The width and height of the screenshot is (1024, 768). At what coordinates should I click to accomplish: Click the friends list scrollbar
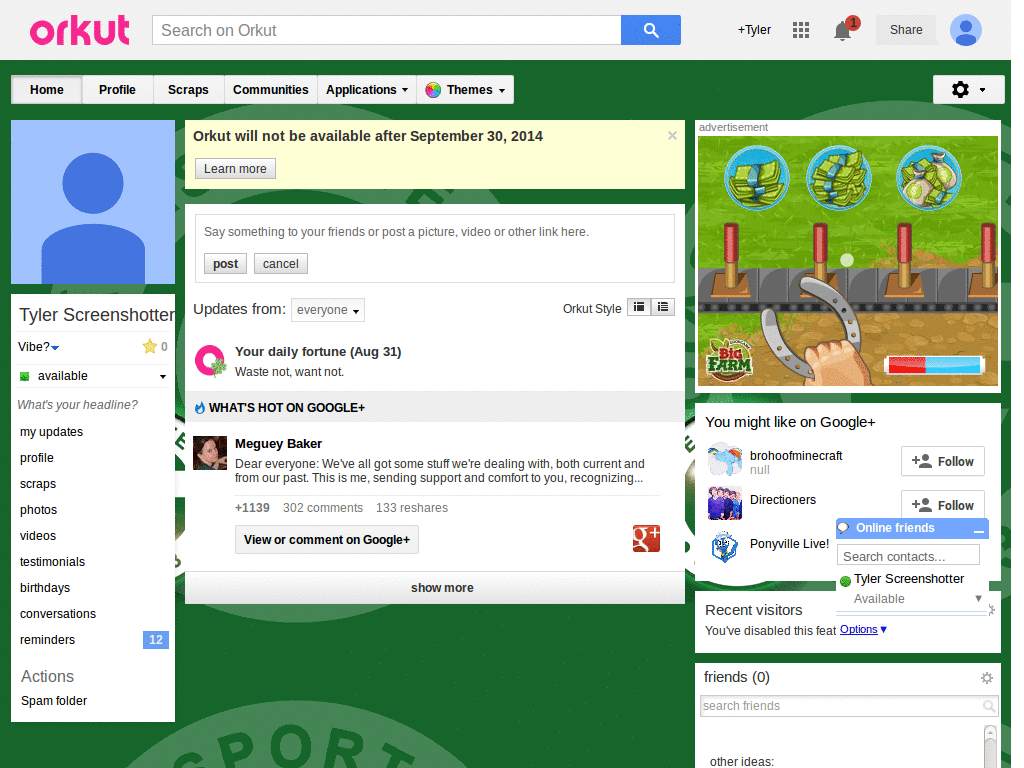(990, 746)
